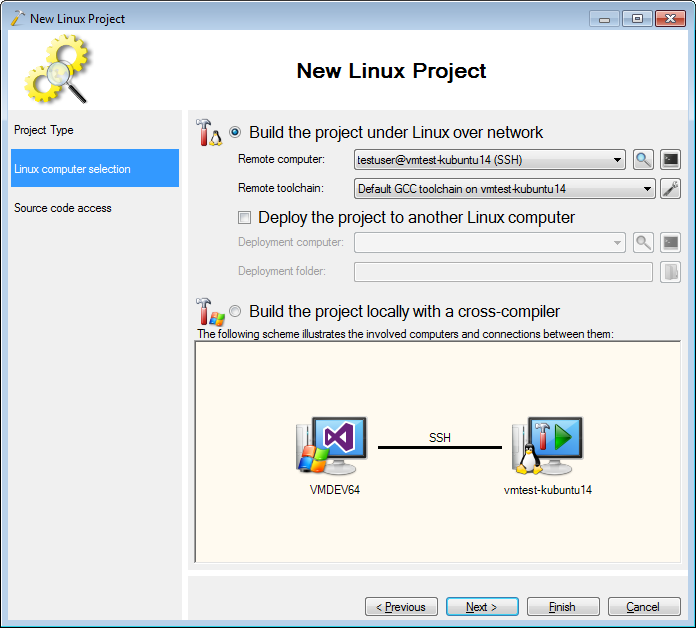This screenshot has height=628, width=696.
Task: Click the wrench icon next to Remote toolchain
Action: click(x=670, y=189)
